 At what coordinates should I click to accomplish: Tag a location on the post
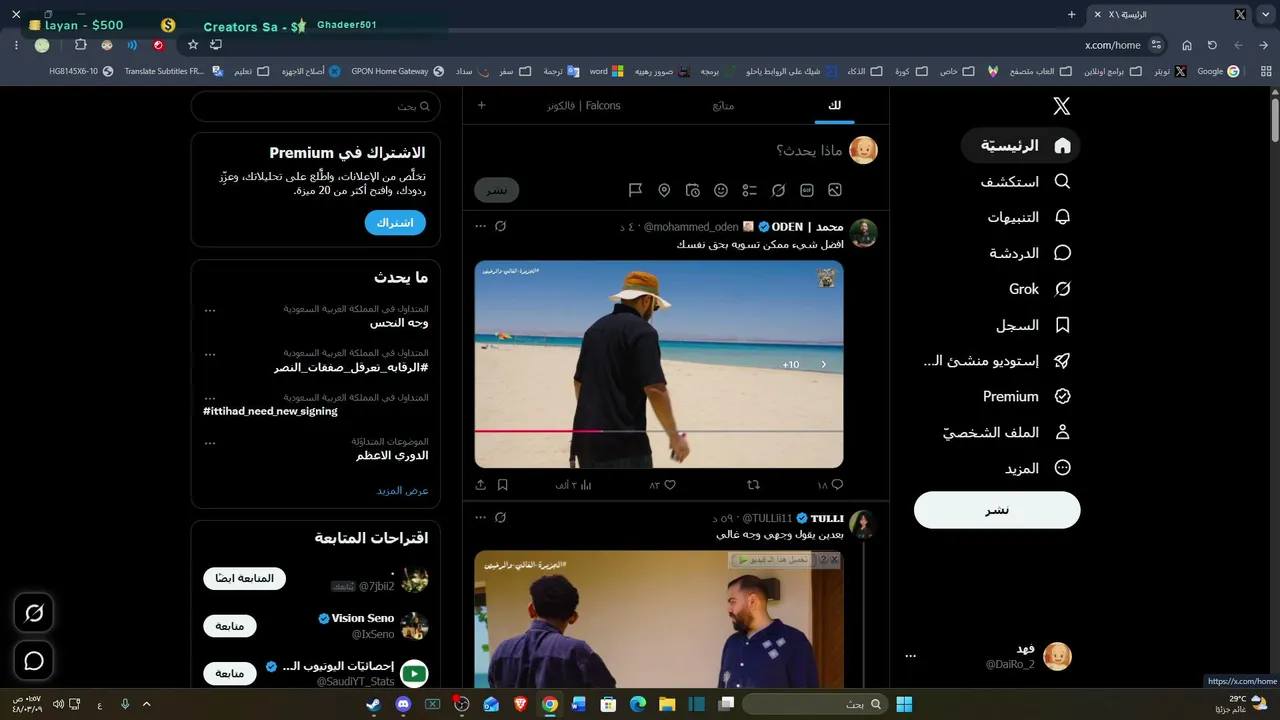(664, 190)
